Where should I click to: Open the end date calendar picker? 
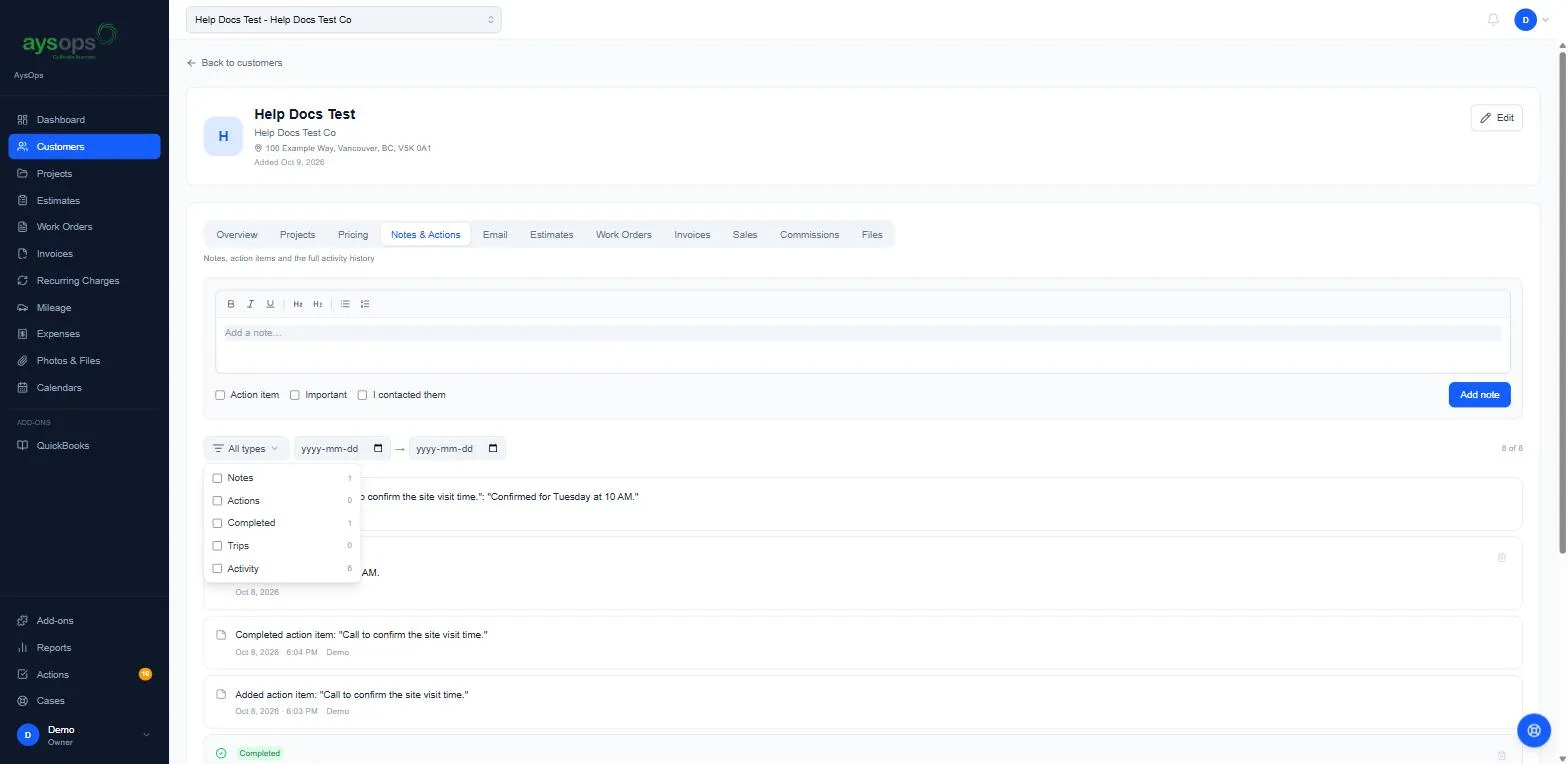tap(493, 449)
